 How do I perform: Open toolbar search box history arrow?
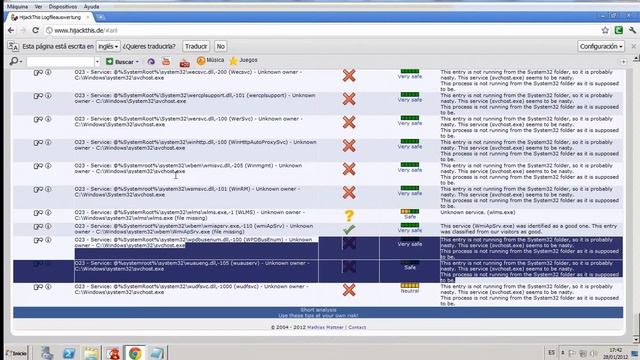[x=97, y=62]
